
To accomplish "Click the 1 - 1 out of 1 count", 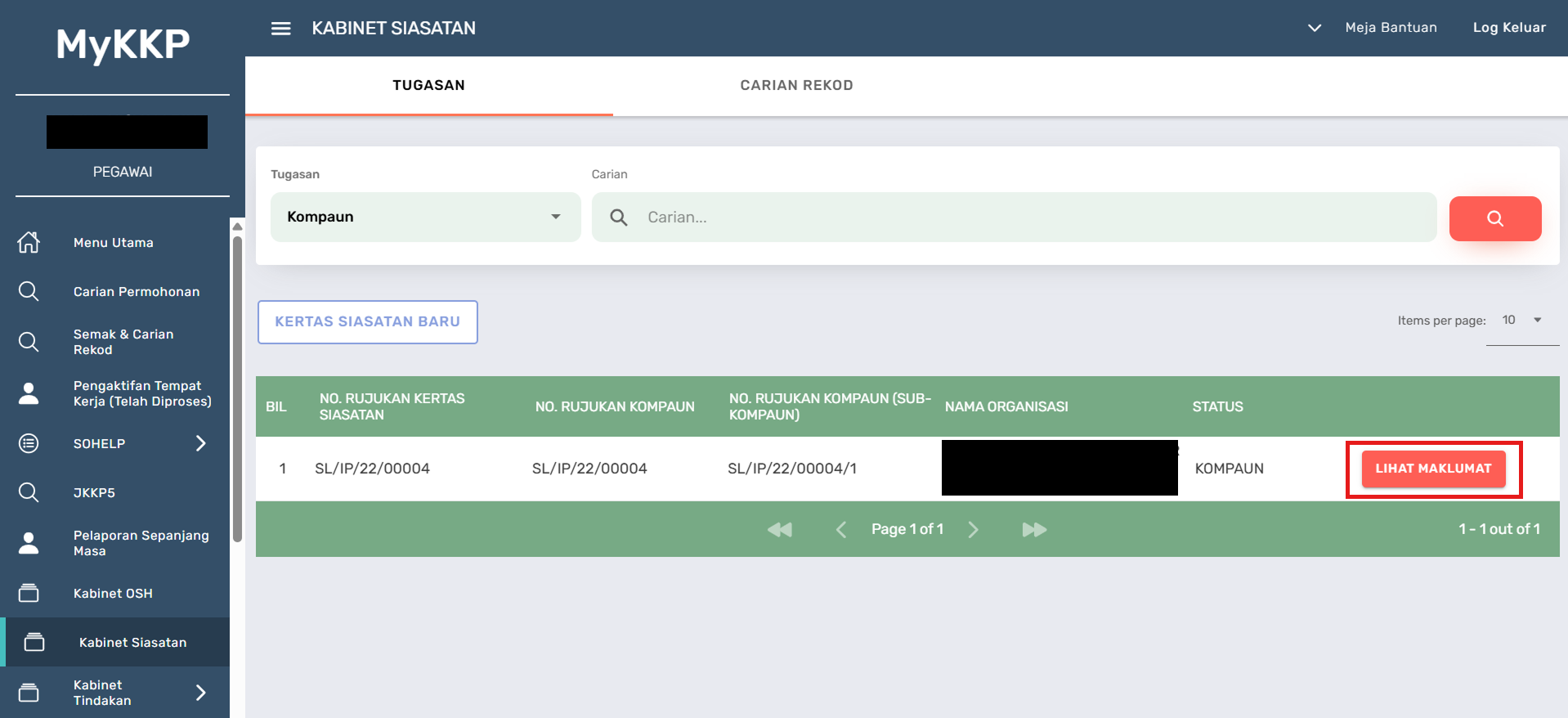I will [x=1499, y=530].
